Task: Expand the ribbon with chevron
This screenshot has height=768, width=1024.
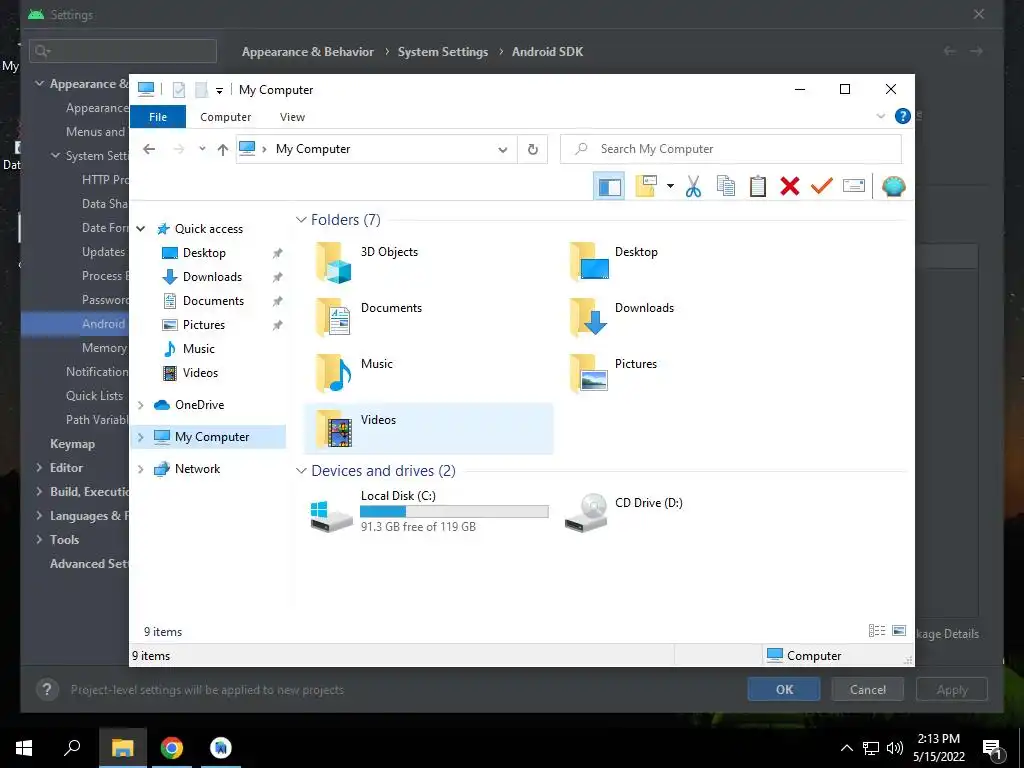Action: 880,116
